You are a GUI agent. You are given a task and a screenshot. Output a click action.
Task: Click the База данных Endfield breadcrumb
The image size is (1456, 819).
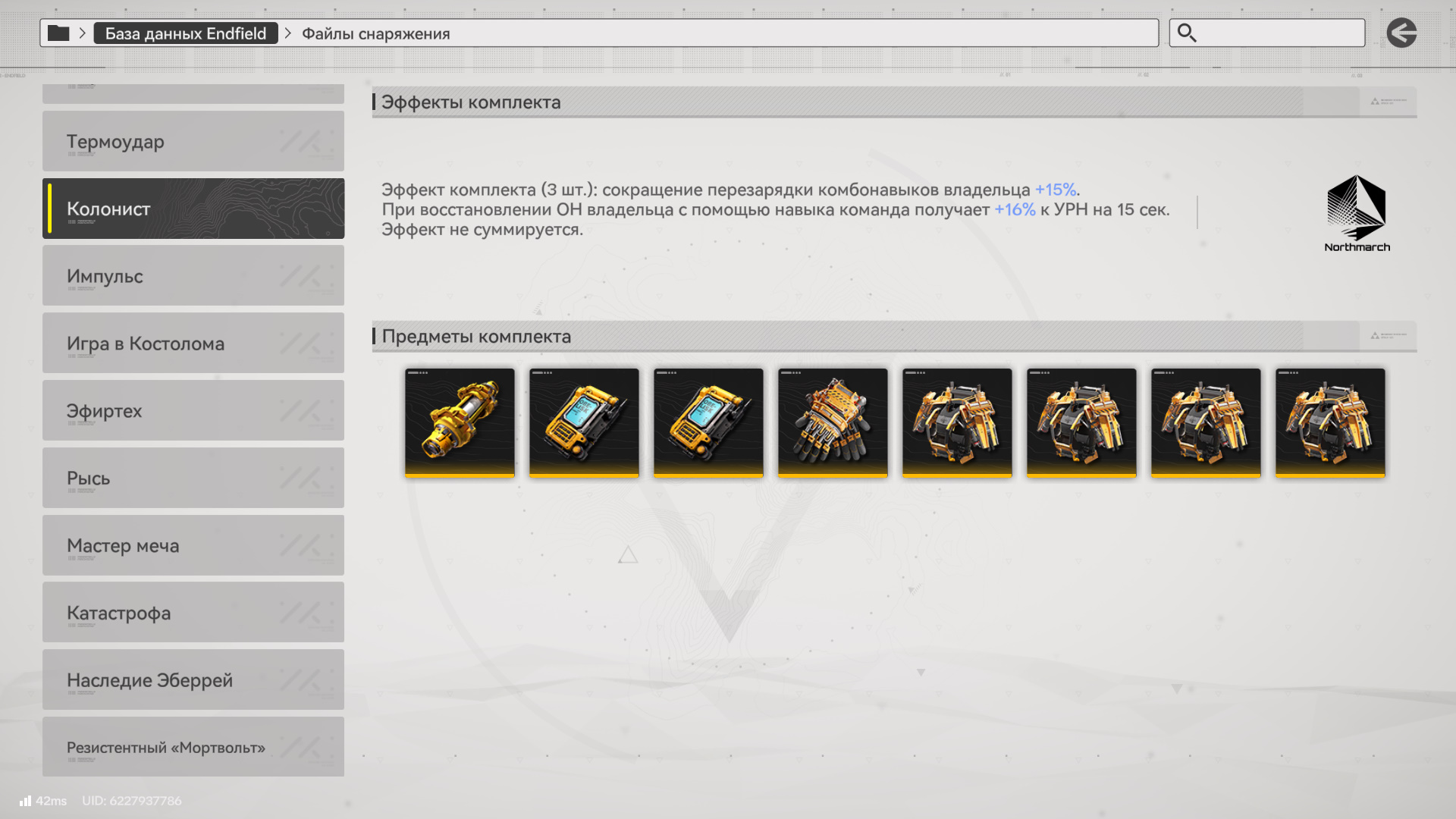click(186, 33)
